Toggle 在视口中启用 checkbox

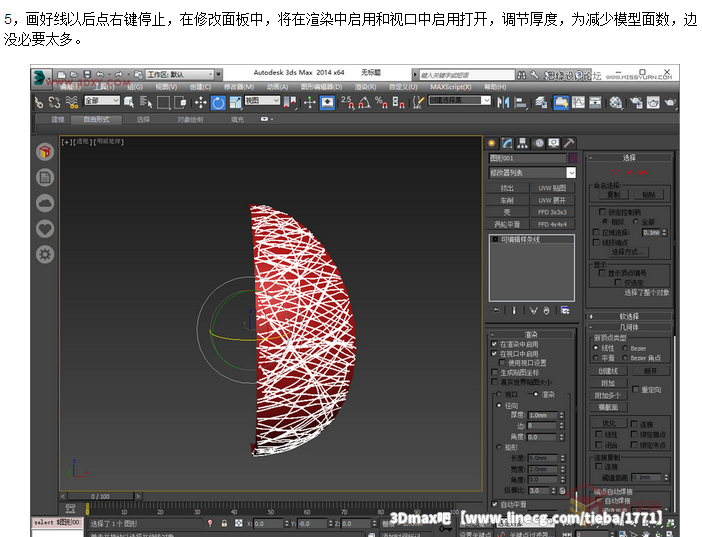coord(494,354)
